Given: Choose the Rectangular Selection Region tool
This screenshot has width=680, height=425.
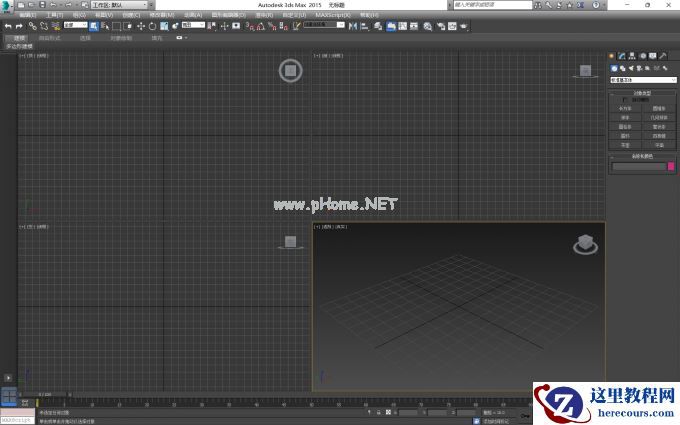Looking at the screenshot, I should pyautogui.click(x=116, y=26).
